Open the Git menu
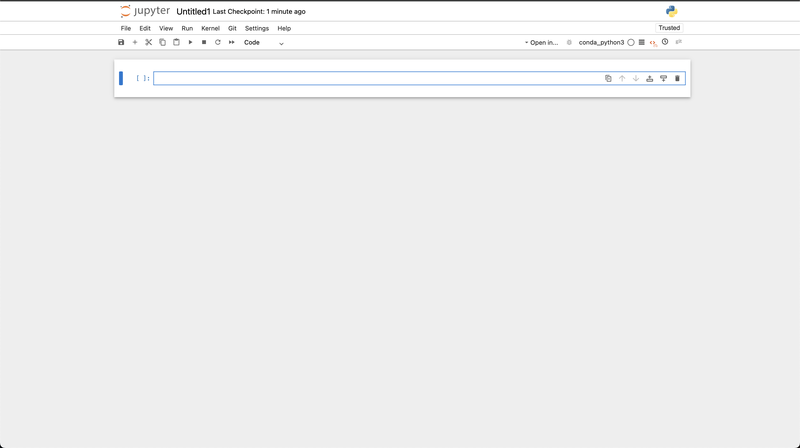 coord(232,29)
